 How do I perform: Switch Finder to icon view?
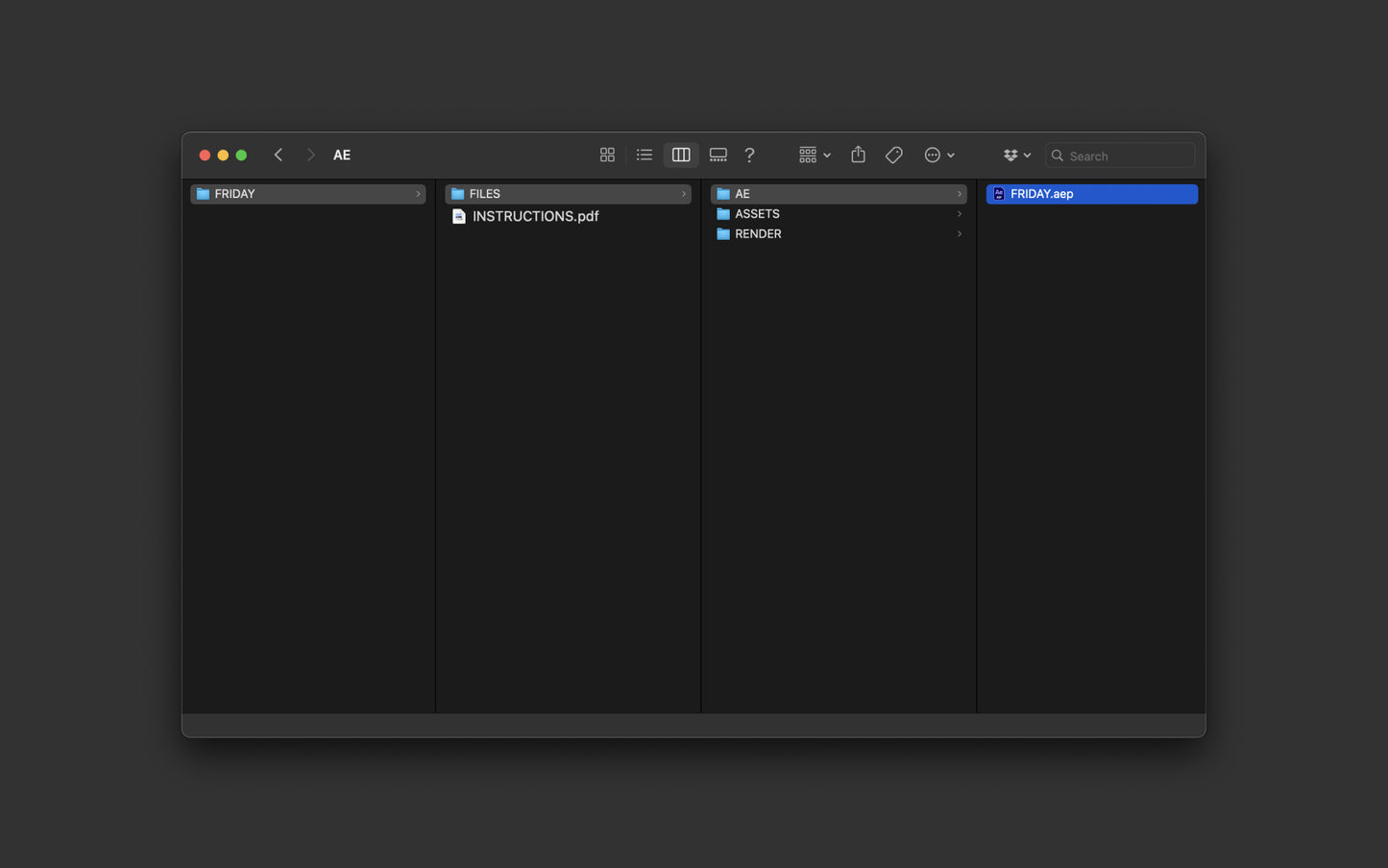click(x=607, y=155)
